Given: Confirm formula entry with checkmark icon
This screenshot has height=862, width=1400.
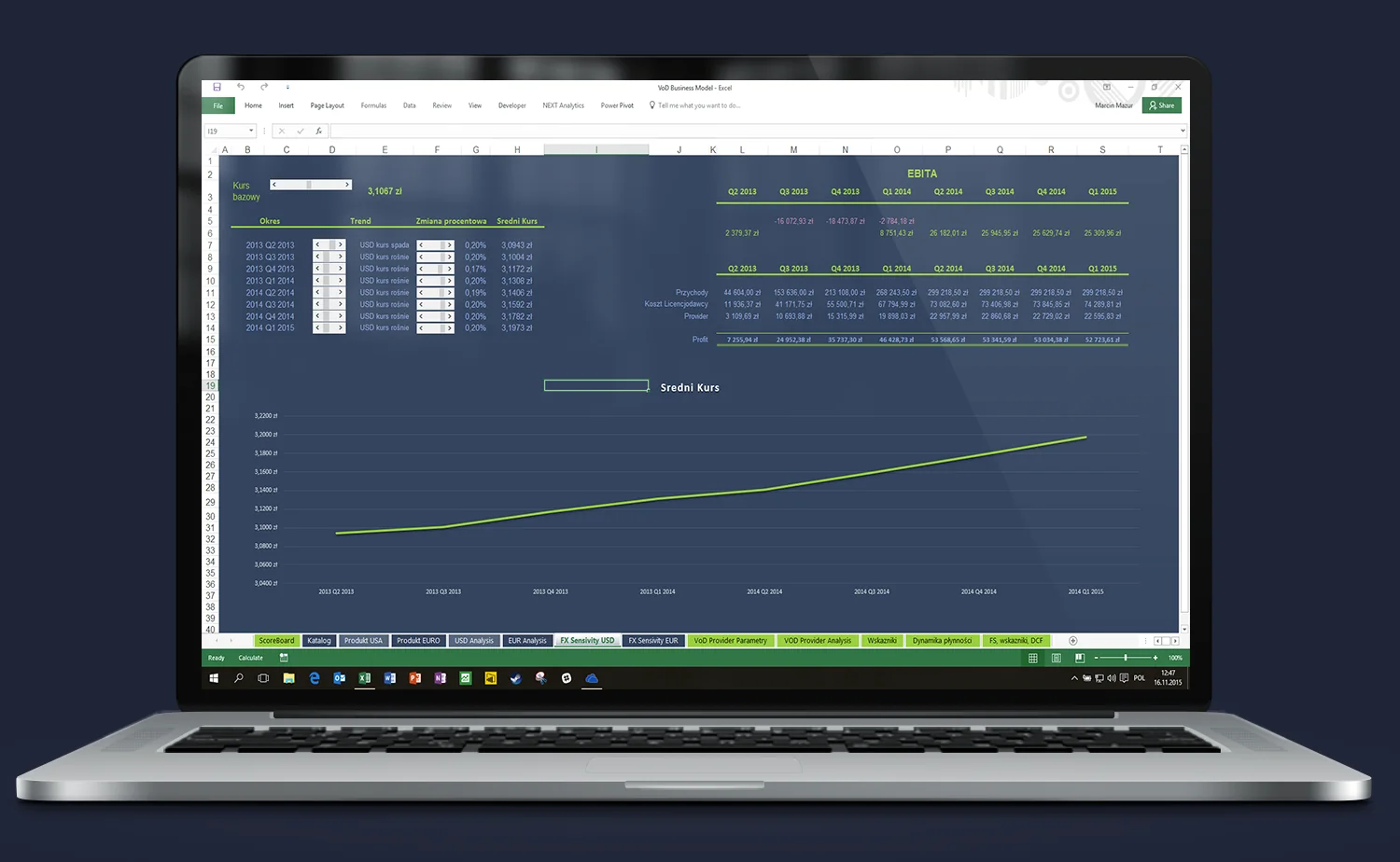Looking at the screenshot, I should pyautogui.click(x=300, y=131).
